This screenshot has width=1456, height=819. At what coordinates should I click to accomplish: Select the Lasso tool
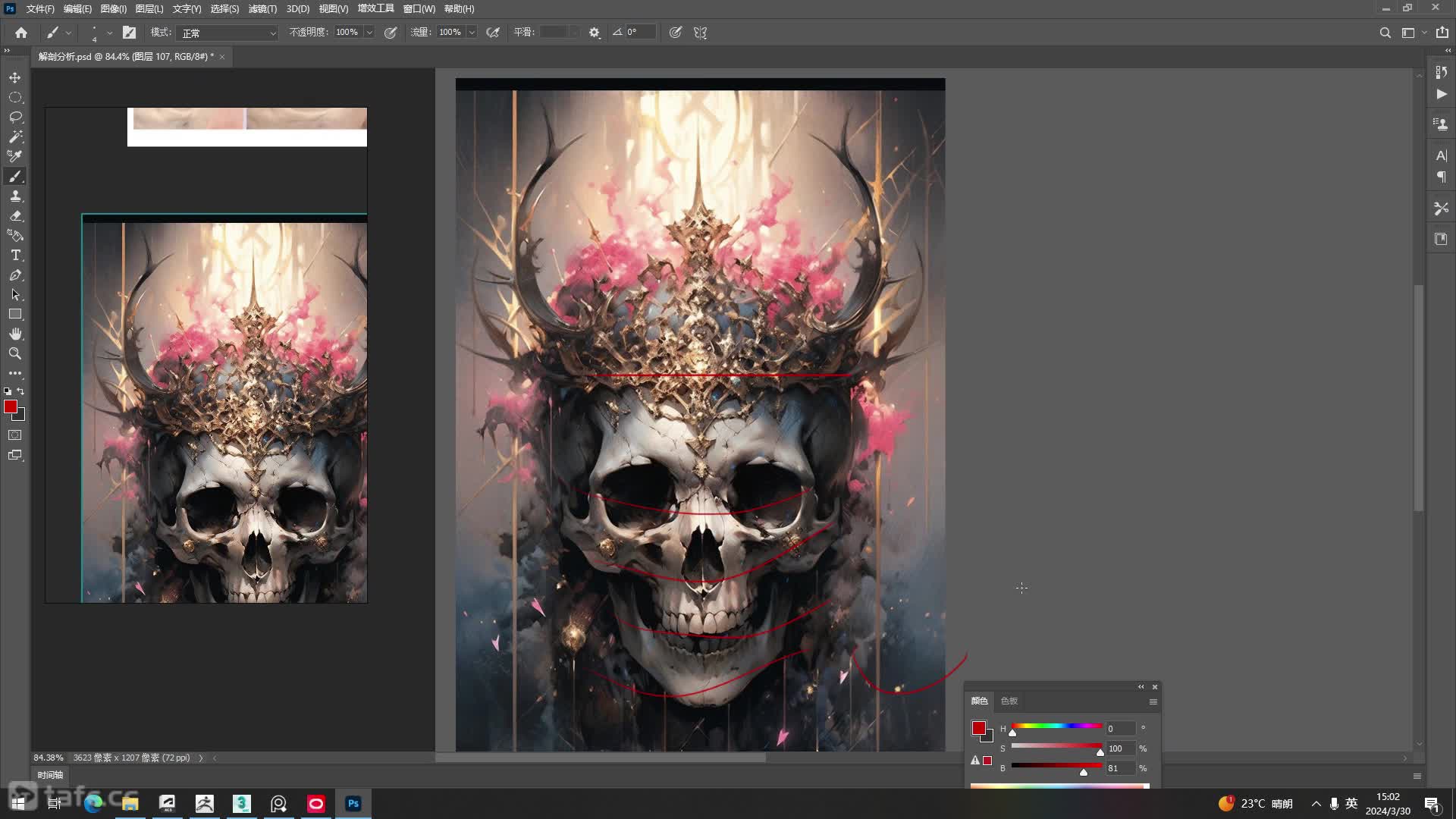pyautogui.click(x=15, y=118)
